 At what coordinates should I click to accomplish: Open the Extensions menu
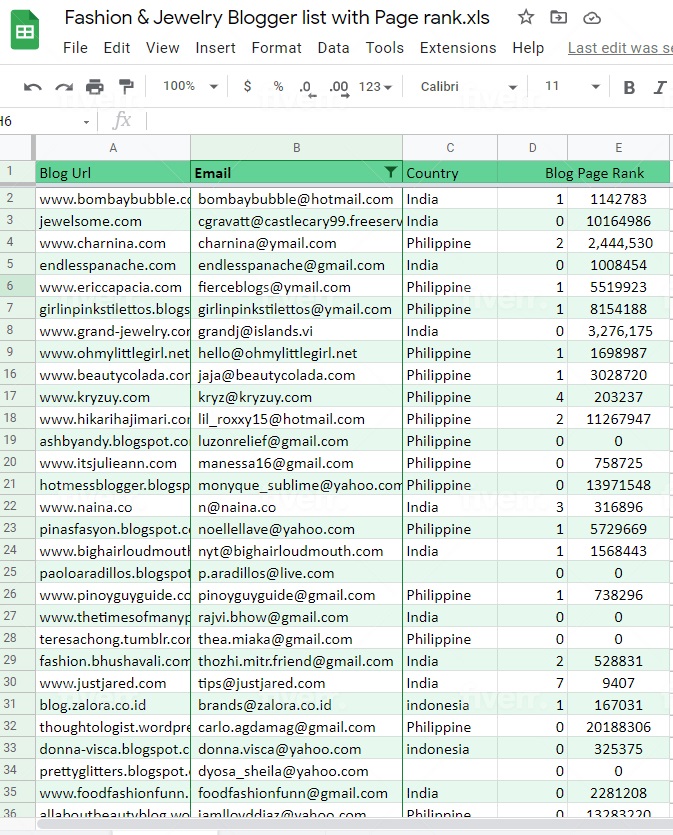(x=457, y=48)
